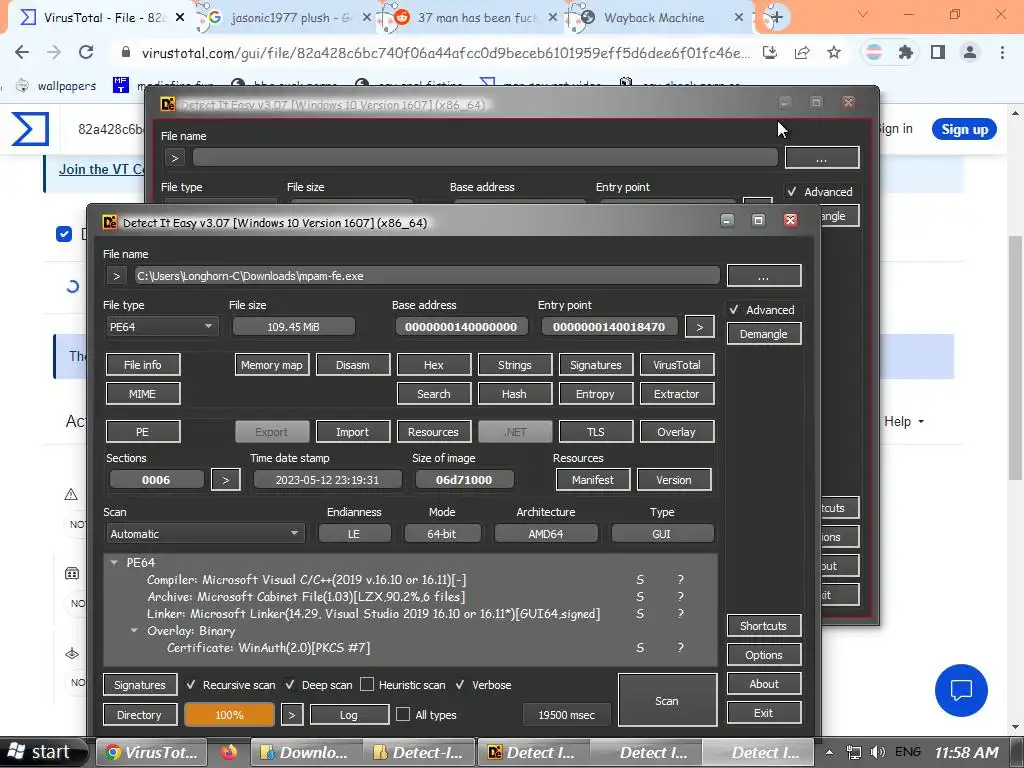Viewport: 1024px width, 768px height.
Task: Click the browser forward arrow
Action: [54, 52]
